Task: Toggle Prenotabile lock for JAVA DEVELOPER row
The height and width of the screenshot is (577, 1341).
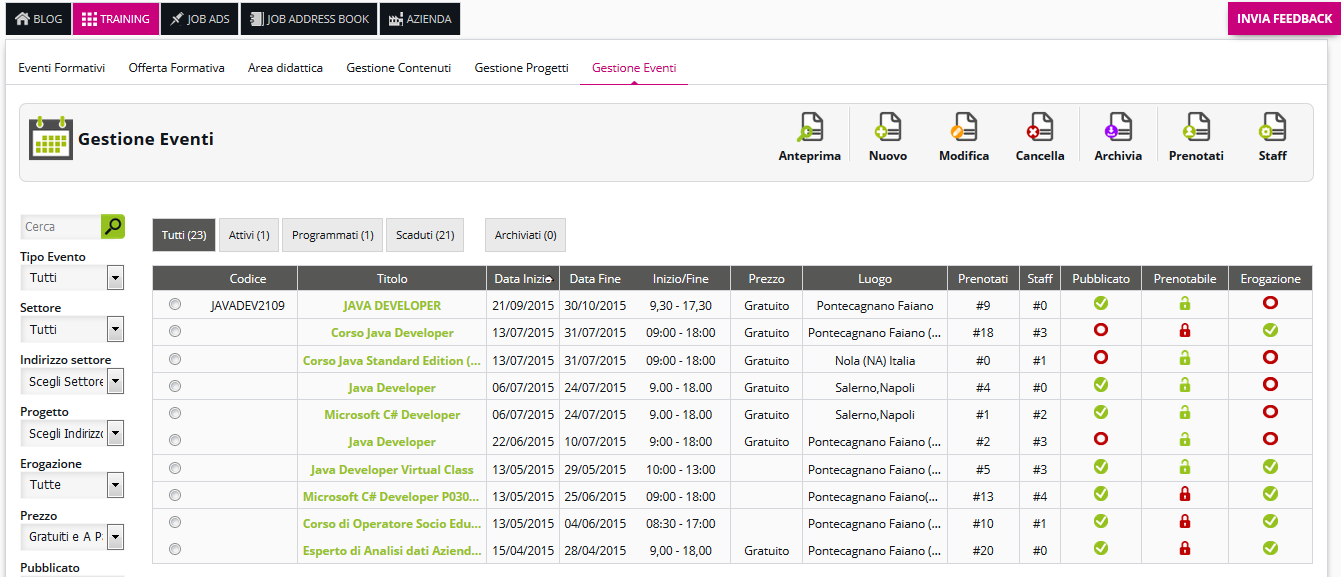Action: pyautogui.click(x=1185, y=303)
